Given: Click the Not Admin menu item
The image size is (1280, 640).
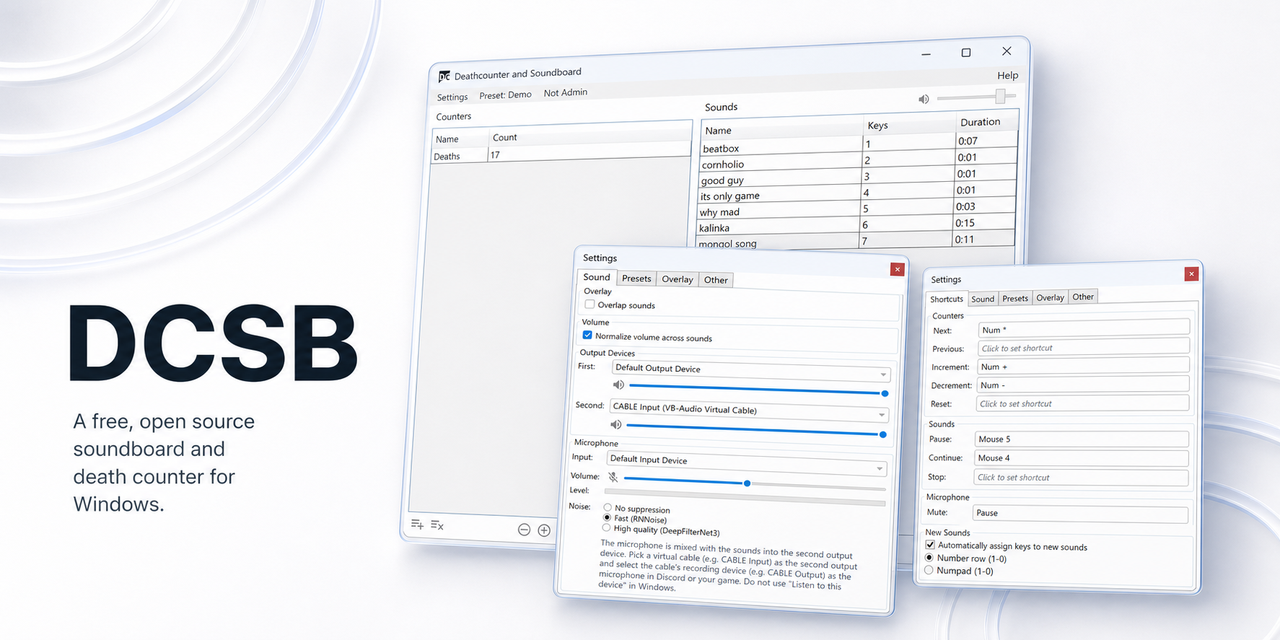Looking at the screenshot, I should click(565, 93).
